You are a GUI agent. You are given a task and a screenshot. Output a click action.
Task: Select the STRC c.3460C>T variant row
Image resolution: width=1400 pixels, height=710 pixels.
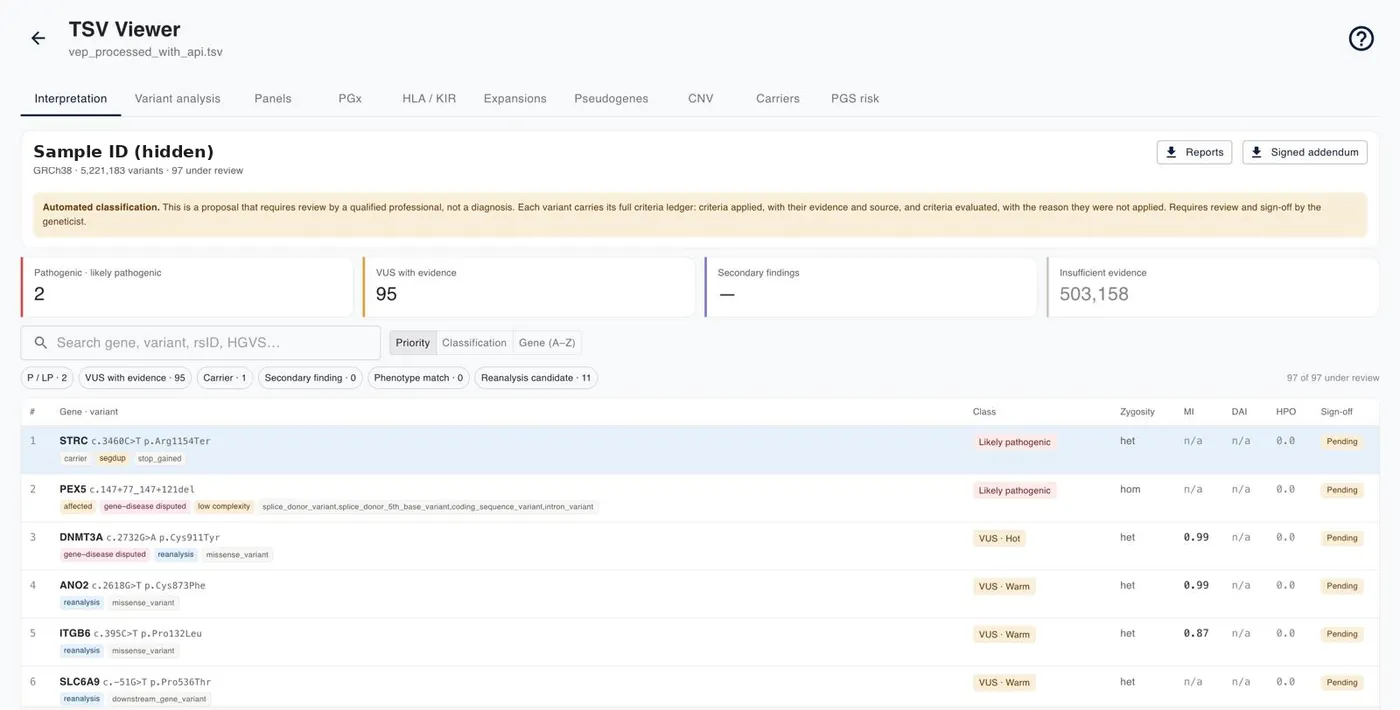coord(700,449)
